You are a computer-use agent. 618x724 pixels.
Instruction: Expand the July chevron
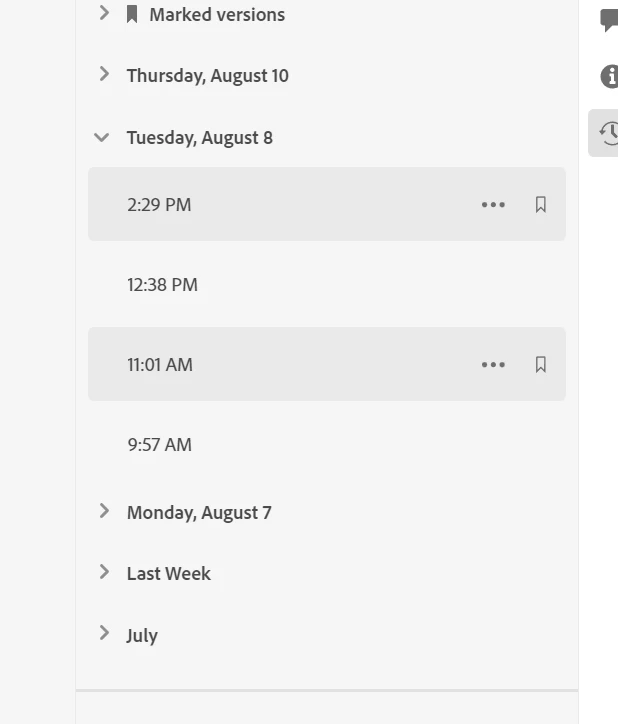coord(104,634)
